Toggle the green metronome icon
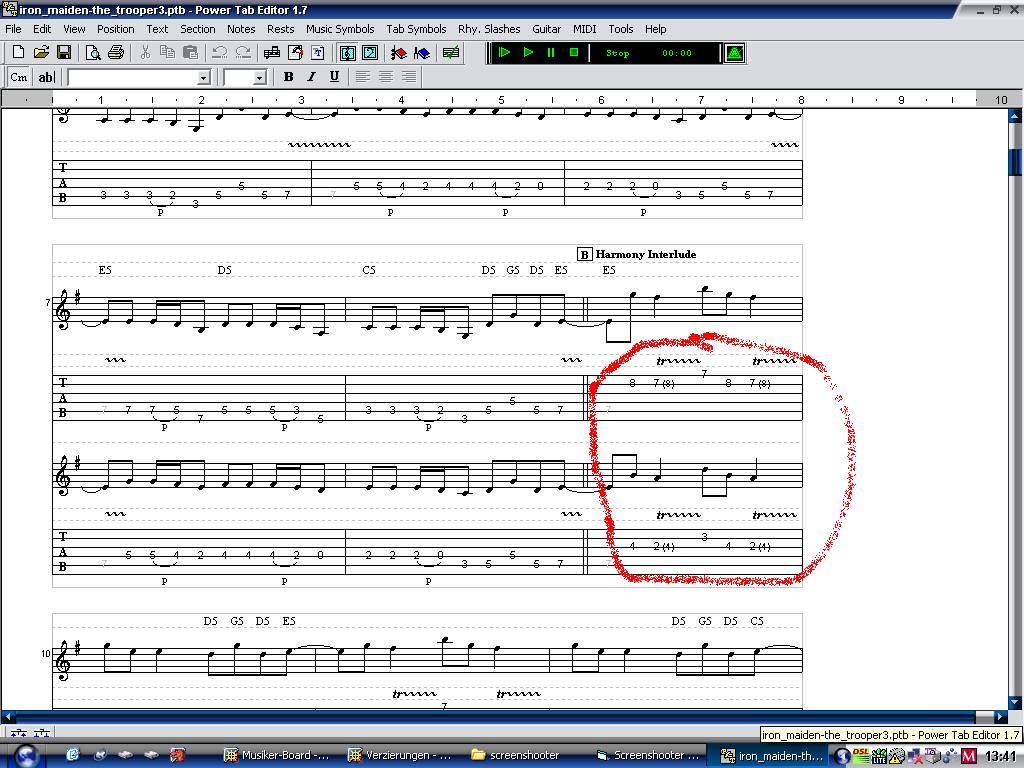The image size is (1024, 768). [735, 54]
